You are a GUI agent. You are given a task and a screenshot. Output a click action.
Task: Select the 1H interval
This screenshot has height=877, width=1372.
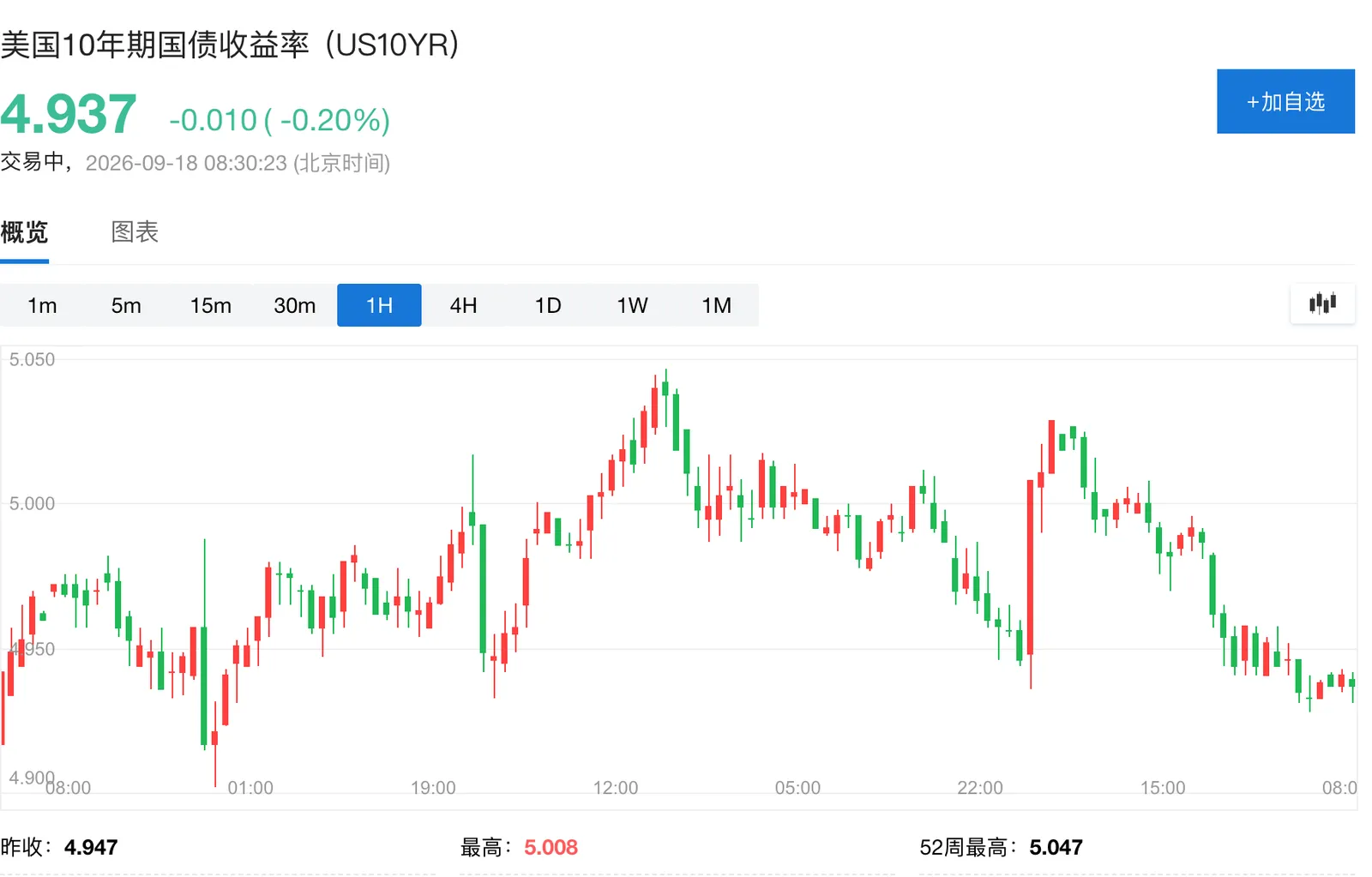coord(379,305)
